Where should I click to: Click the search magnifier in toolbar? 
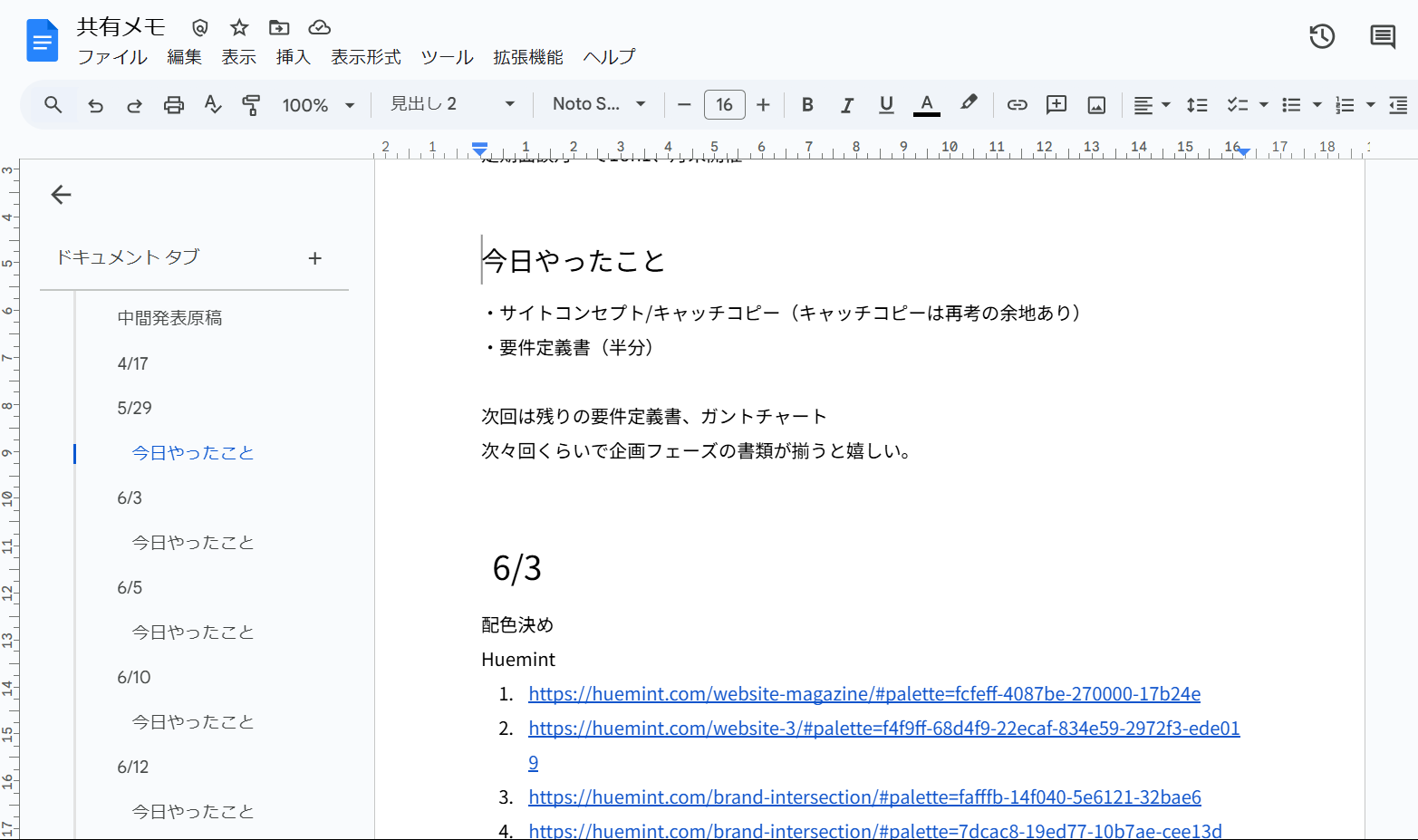coord(53,105)
